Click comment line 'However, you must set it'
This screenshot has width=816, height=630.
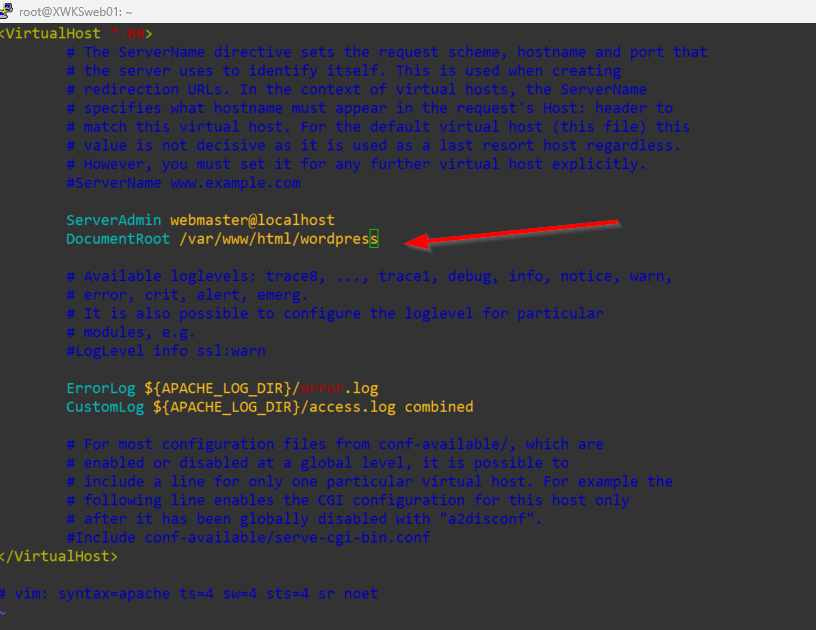(x=356, y=164)
